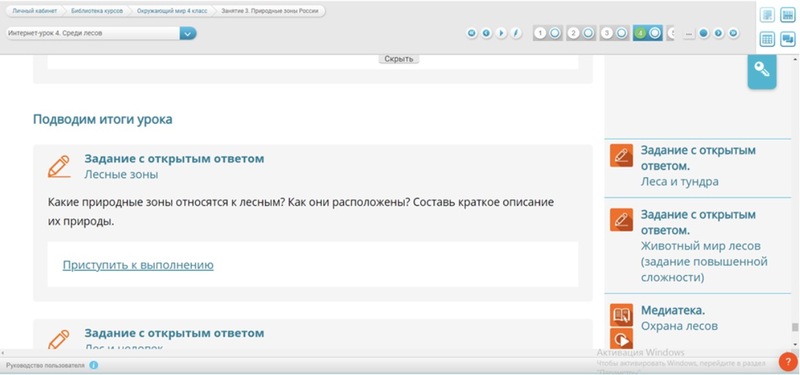
Task: Open 'Занятие 3. Природные зоны России' breadcrumb
Action: pos(269,11)
